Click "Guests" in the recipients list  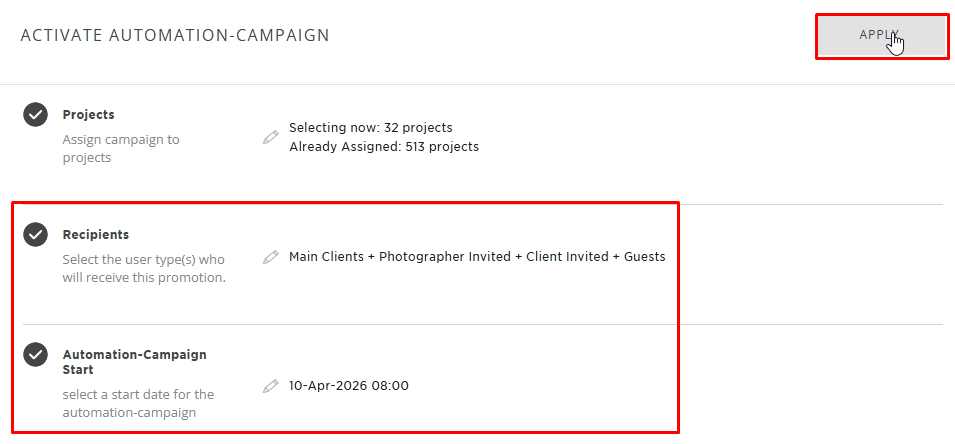644,257
